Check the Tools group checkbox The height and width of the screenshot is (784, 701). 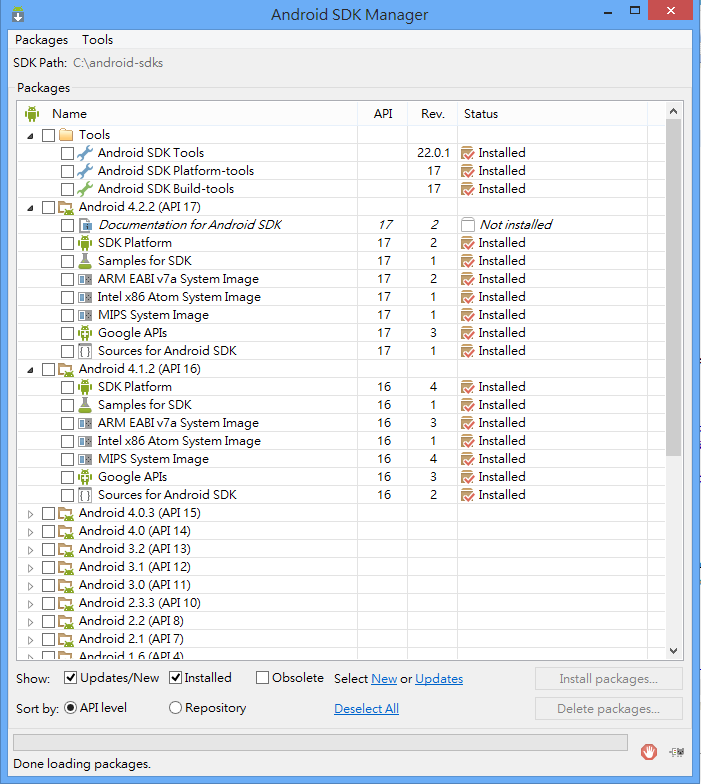48,136
